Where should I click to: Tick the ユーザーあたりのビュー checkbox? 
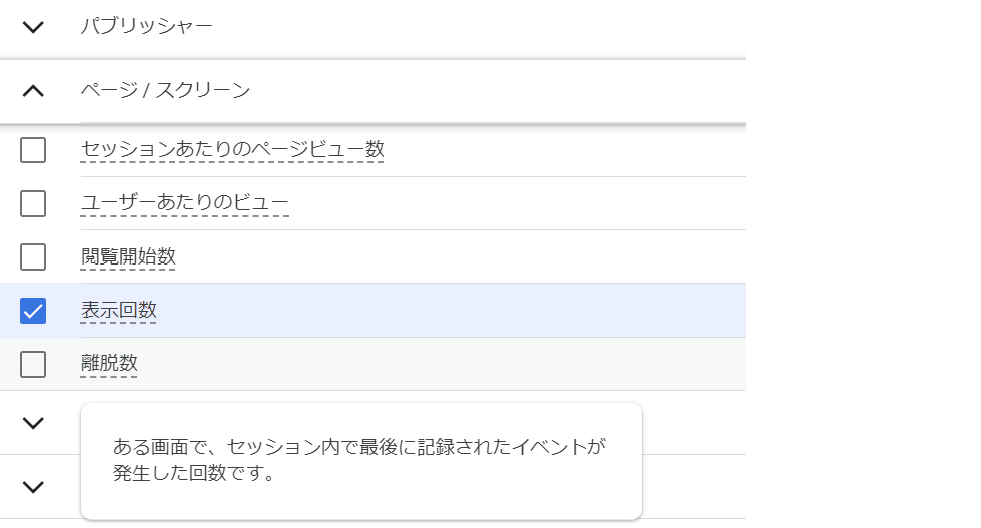[33, 204]
